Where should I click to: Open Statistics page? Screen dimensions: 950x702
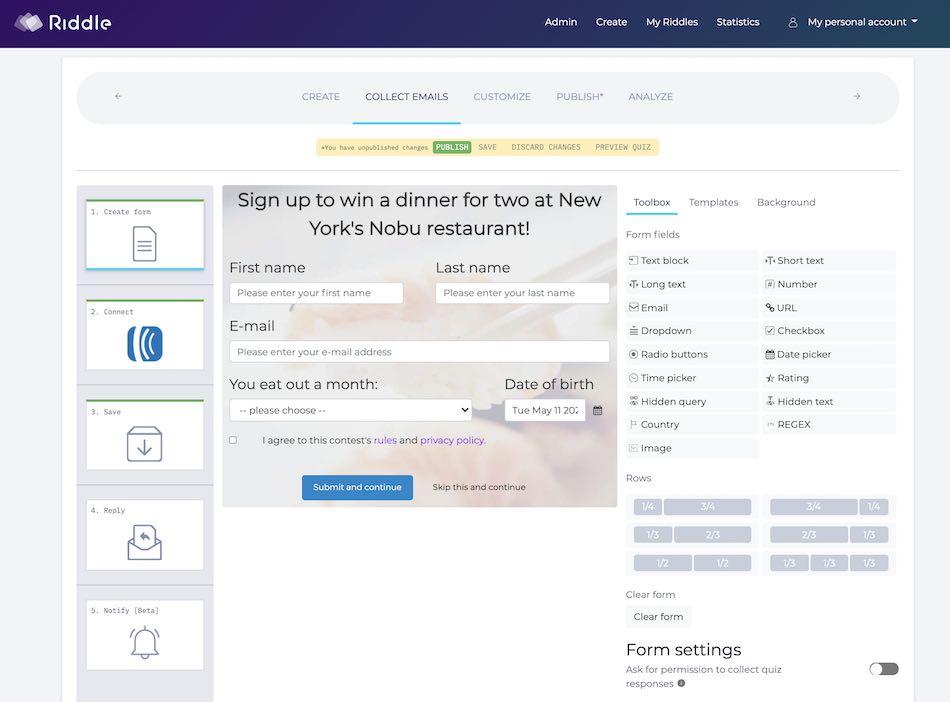click(738, 22)
